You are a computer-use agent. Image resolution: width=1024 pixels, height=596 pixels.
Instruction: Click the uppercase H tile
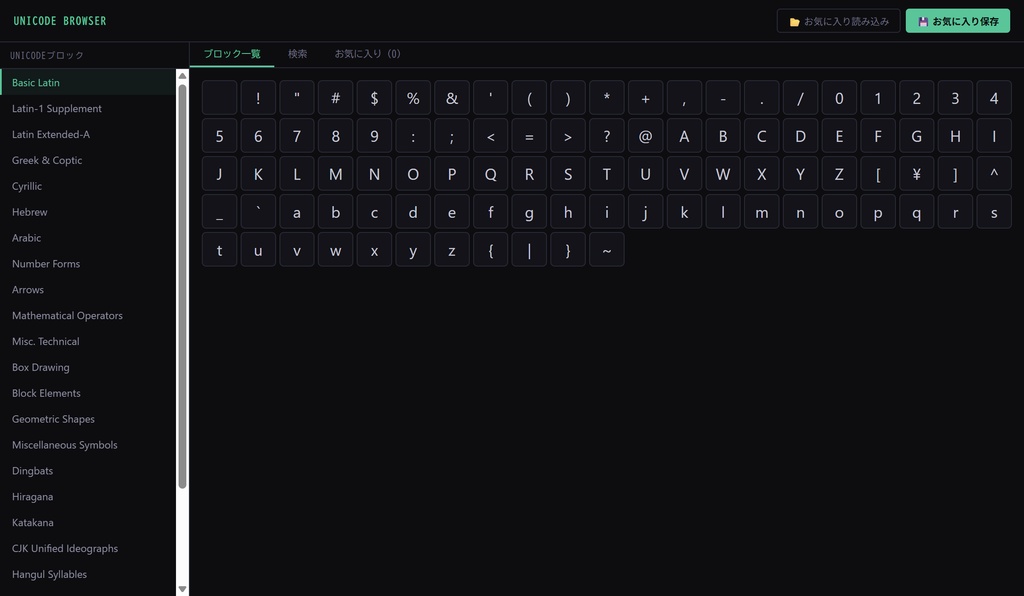pyautogui.click(x=955, y=136)
